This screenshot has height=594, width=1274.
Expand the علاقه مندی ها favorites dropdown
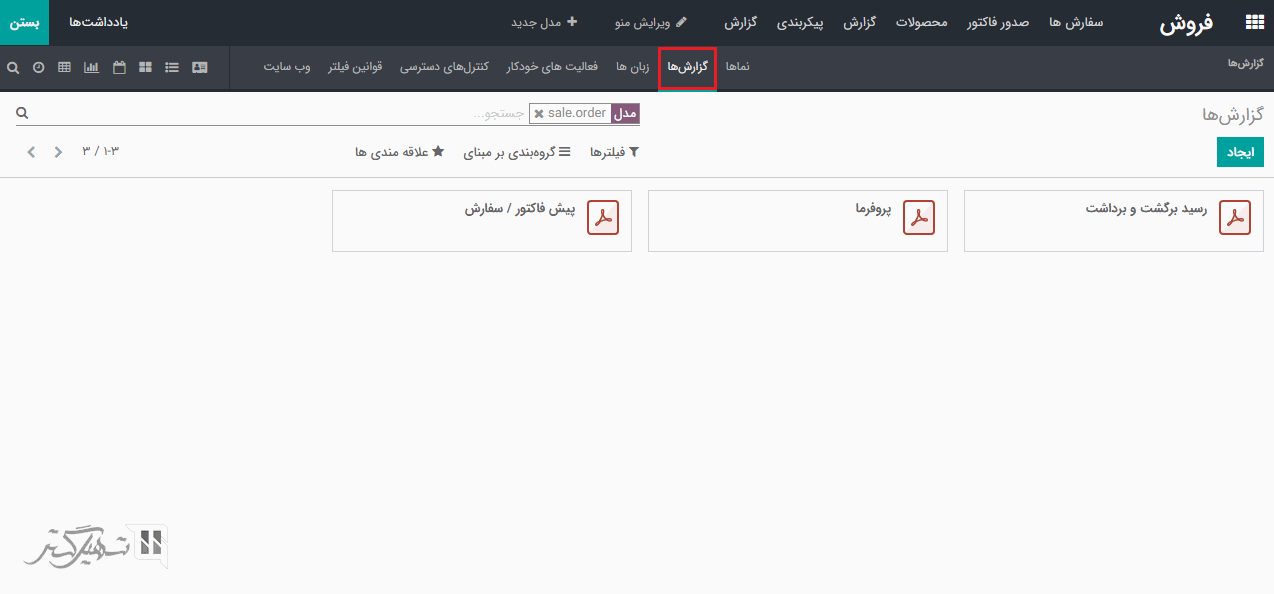tap(400, 152)
